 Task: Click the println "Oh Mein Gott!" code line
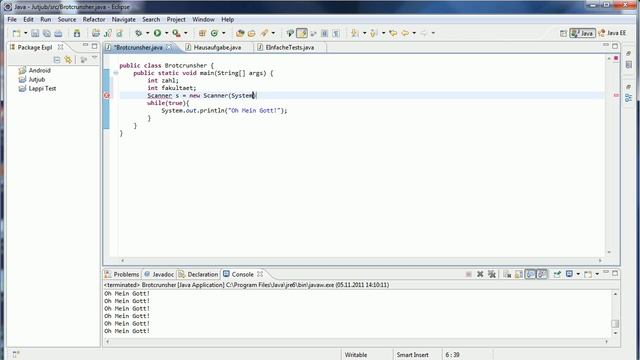(224, 111)
